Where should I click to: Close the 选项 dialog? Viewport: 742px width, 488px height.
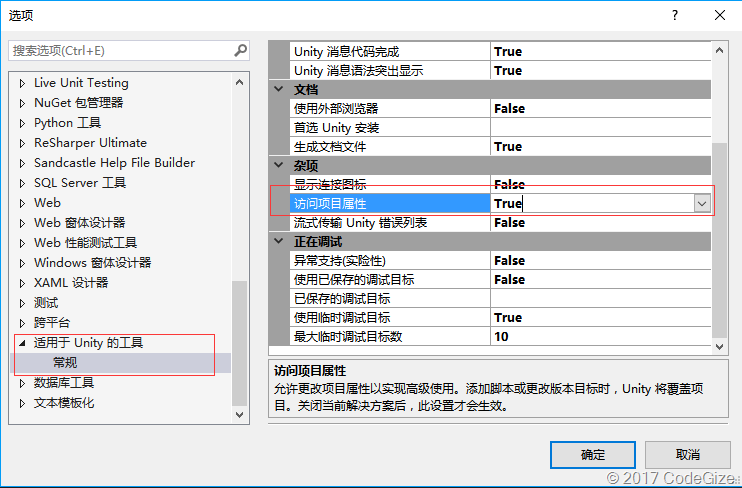(x=720, y=15)
